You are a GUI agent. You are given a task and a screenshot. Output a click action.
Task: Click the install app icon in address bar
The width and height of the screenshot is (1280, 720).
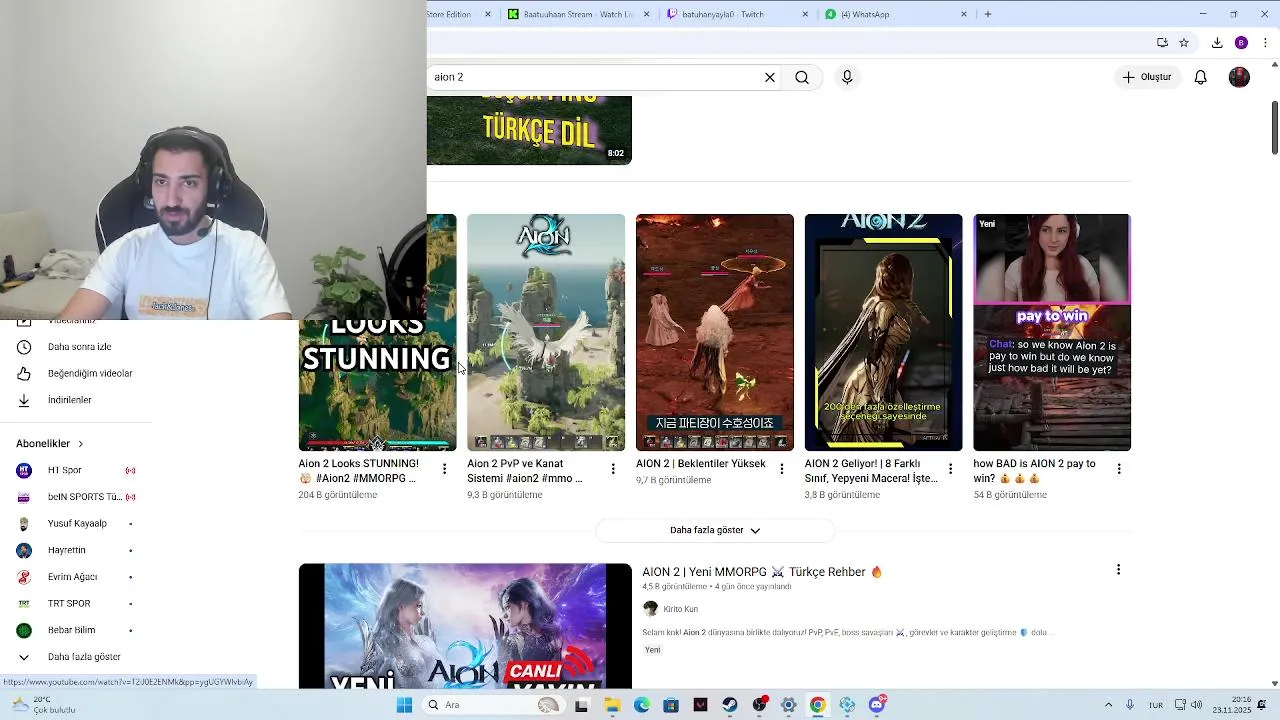pyautogui.click(x=1162, y=42)
